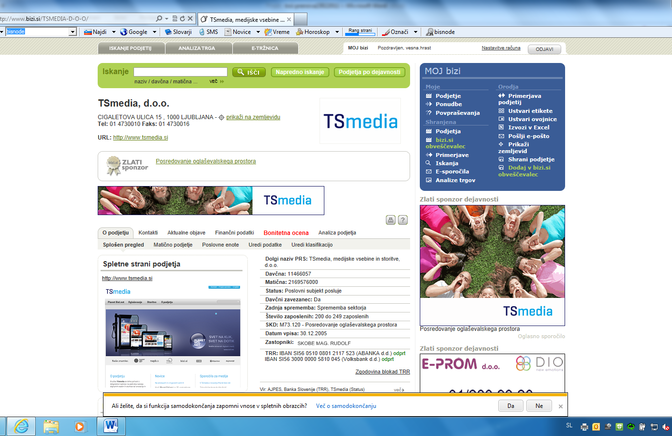The image size is (672, 436).
Task: Click the address bar search magnifier
Action: click(159, 18)
